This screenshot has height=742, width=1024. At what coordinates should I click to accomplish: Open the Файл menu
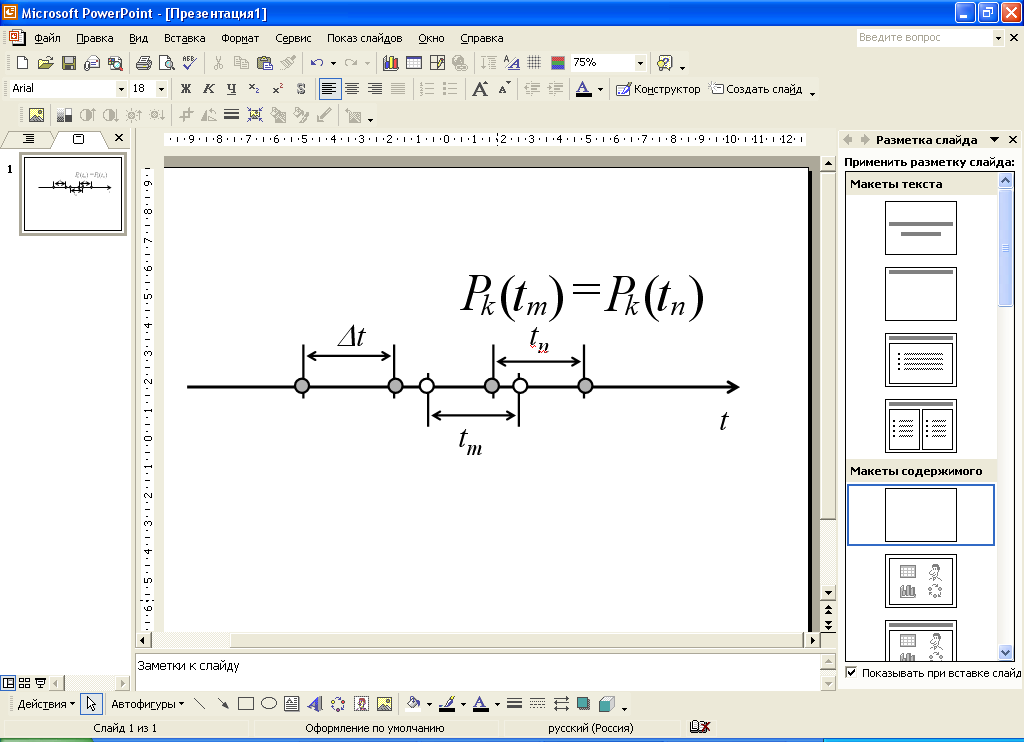click(x=47, y=39)
